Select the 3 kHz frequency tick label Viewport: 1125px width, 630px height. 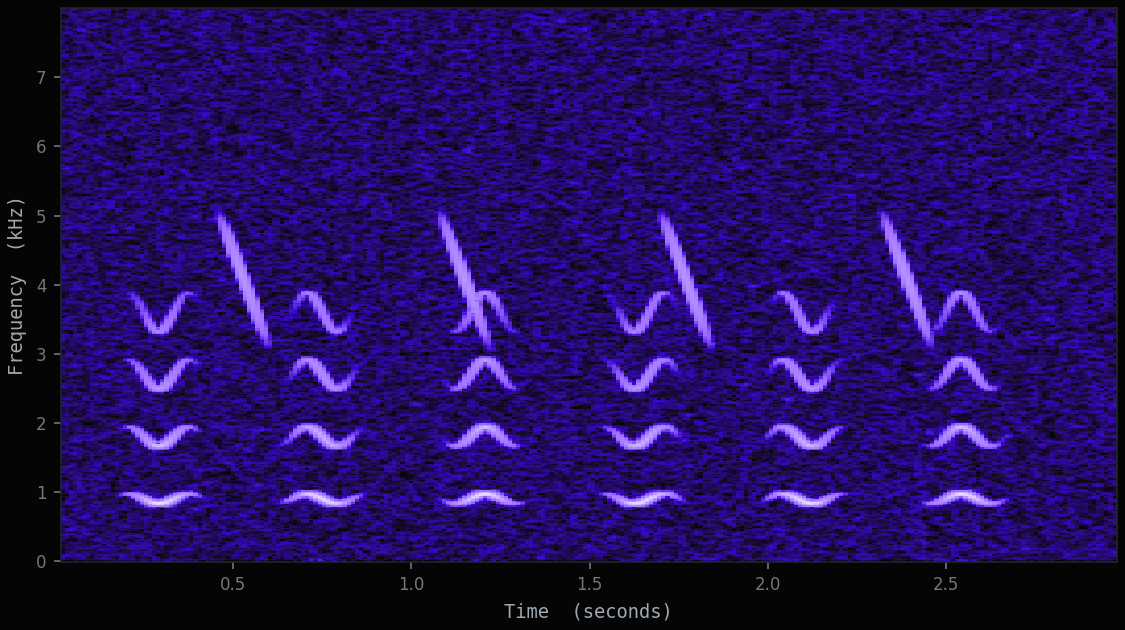[x=42, y=354]
